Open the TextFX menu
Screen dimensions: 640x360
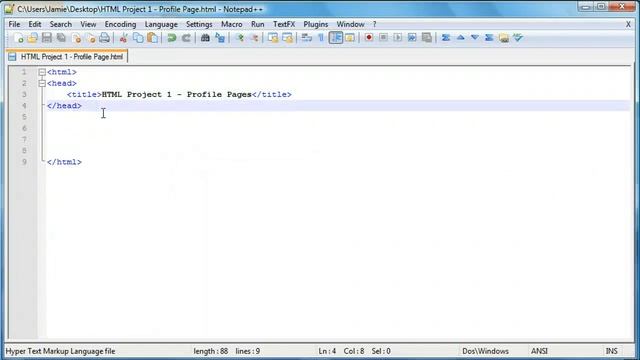pos(284,24)
